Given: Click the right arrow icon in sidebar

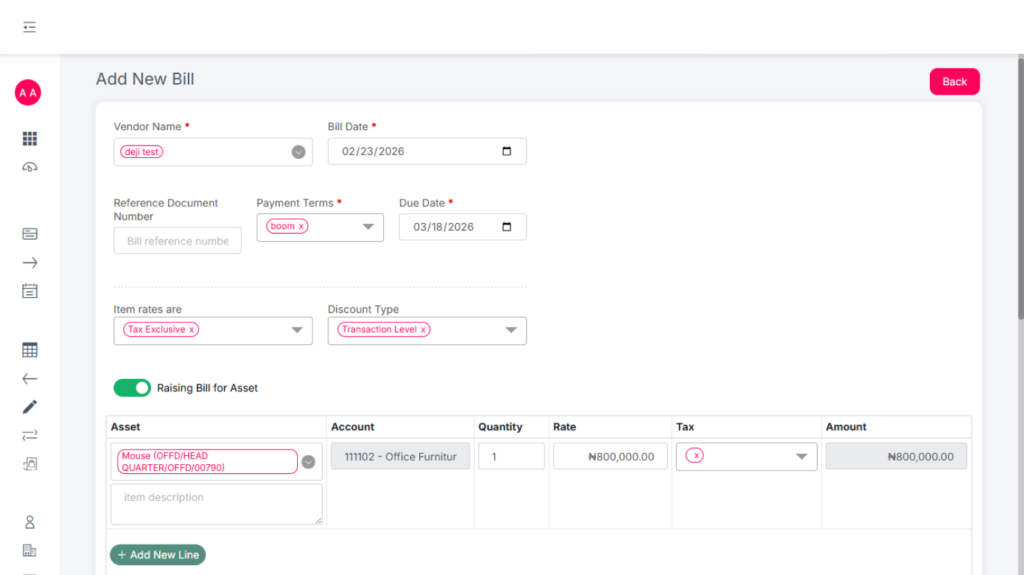Looking at the screenshot, I should coord(30,263).
